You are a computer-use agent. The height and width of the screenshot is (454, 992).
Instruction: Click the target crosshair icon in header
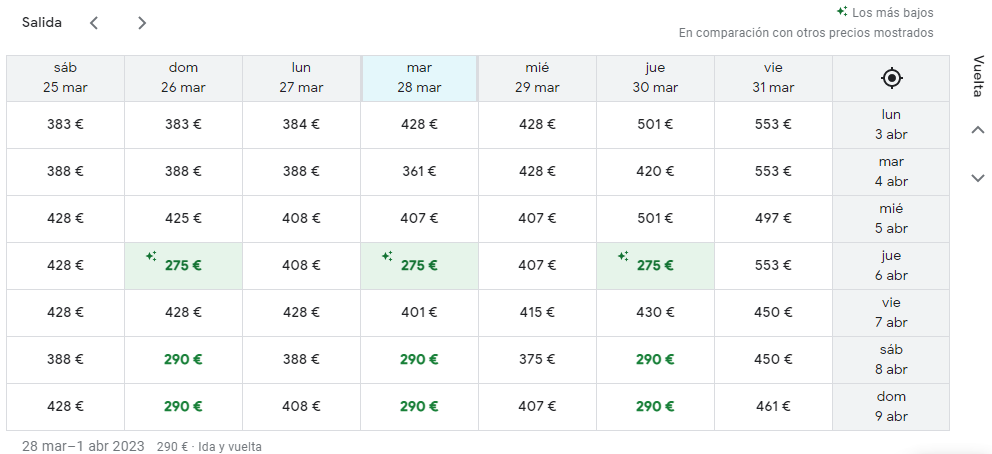pos(892,78)
